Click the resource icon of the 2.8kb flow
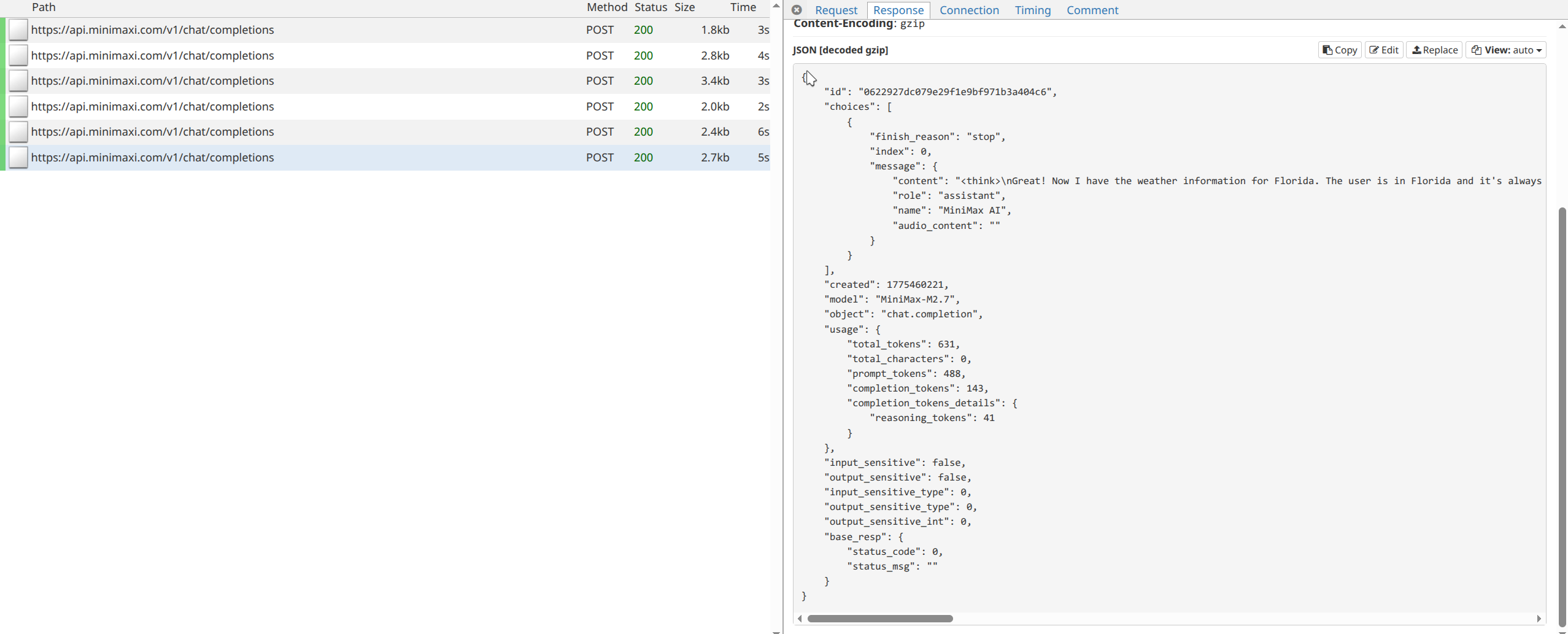Image resolution: width=1568 pixels, height=634 pixels. click(x=18, y=56)
